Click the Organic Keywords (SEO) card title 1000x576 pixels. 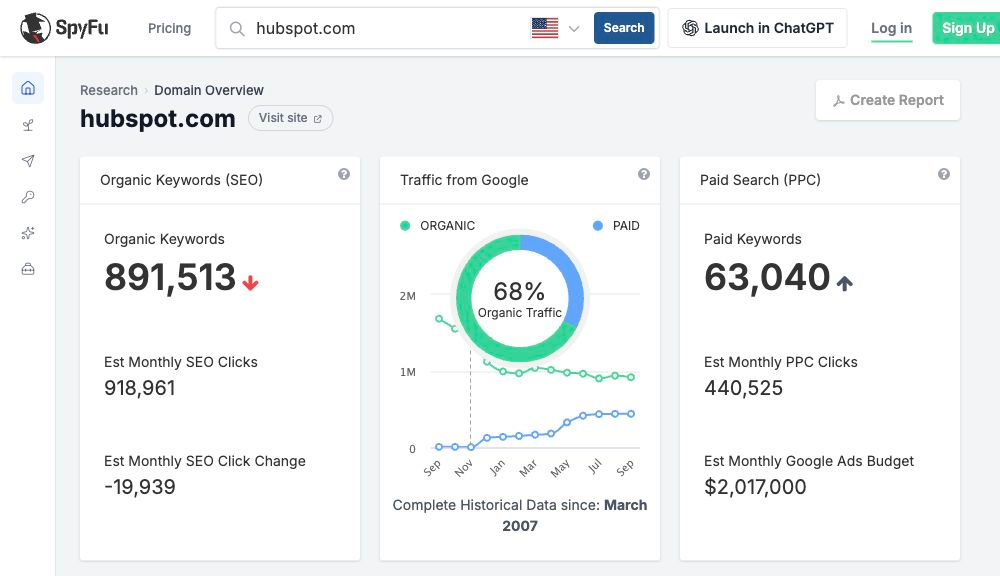click(x=181, y=180)
